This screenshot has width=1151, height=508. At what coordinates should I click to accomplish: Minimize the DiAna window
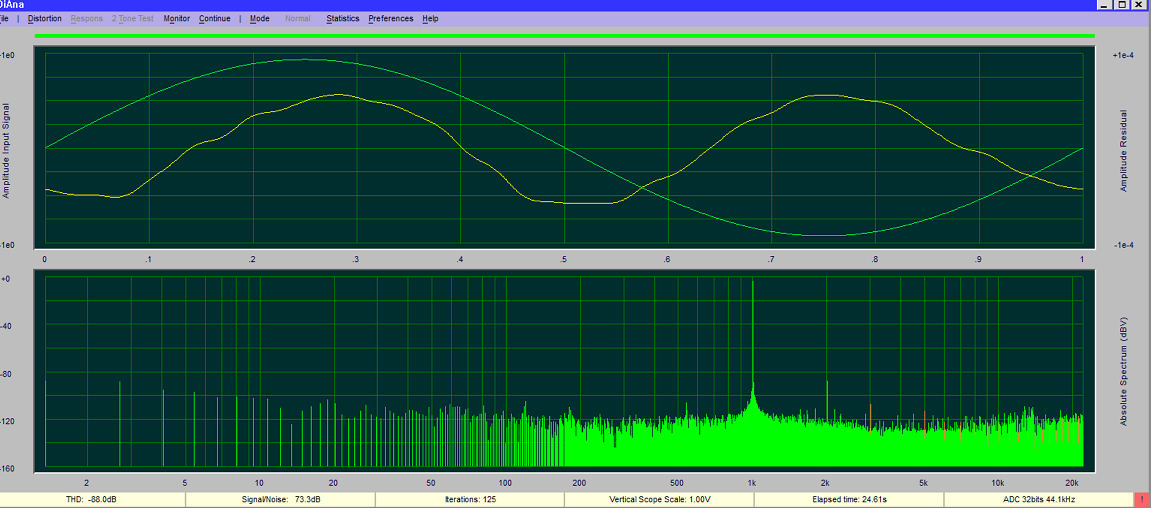pos(1105,4)
